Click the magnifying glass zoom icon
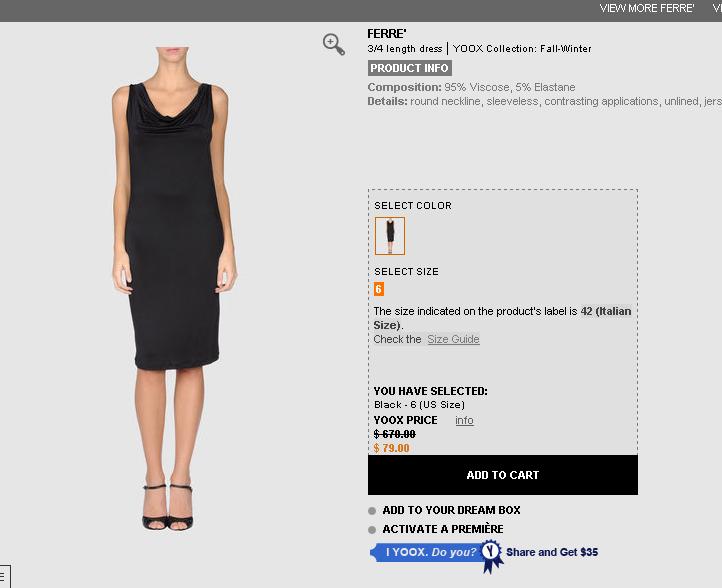The height and width of the screenshot is (588, 722). [334, 44]
